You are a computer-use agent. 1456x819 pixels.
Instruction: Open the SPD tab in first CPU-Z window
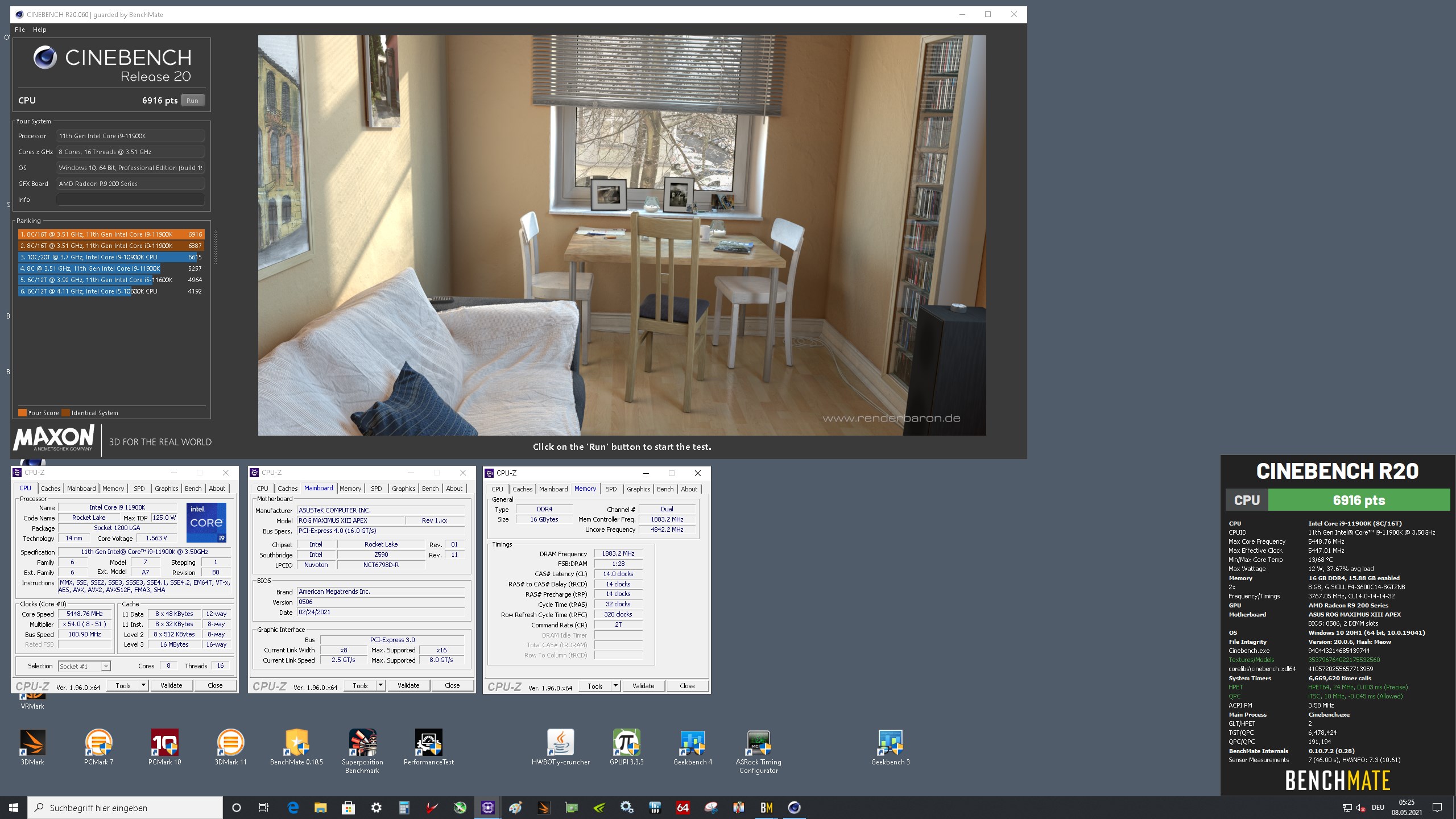(139, 489)
